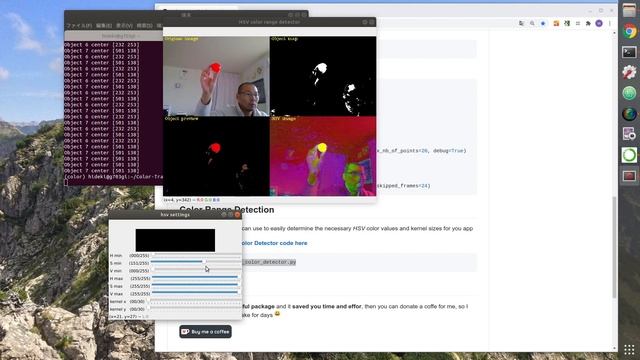
Task: Open the File menu in the terminal window
Action: click(80, 26)
